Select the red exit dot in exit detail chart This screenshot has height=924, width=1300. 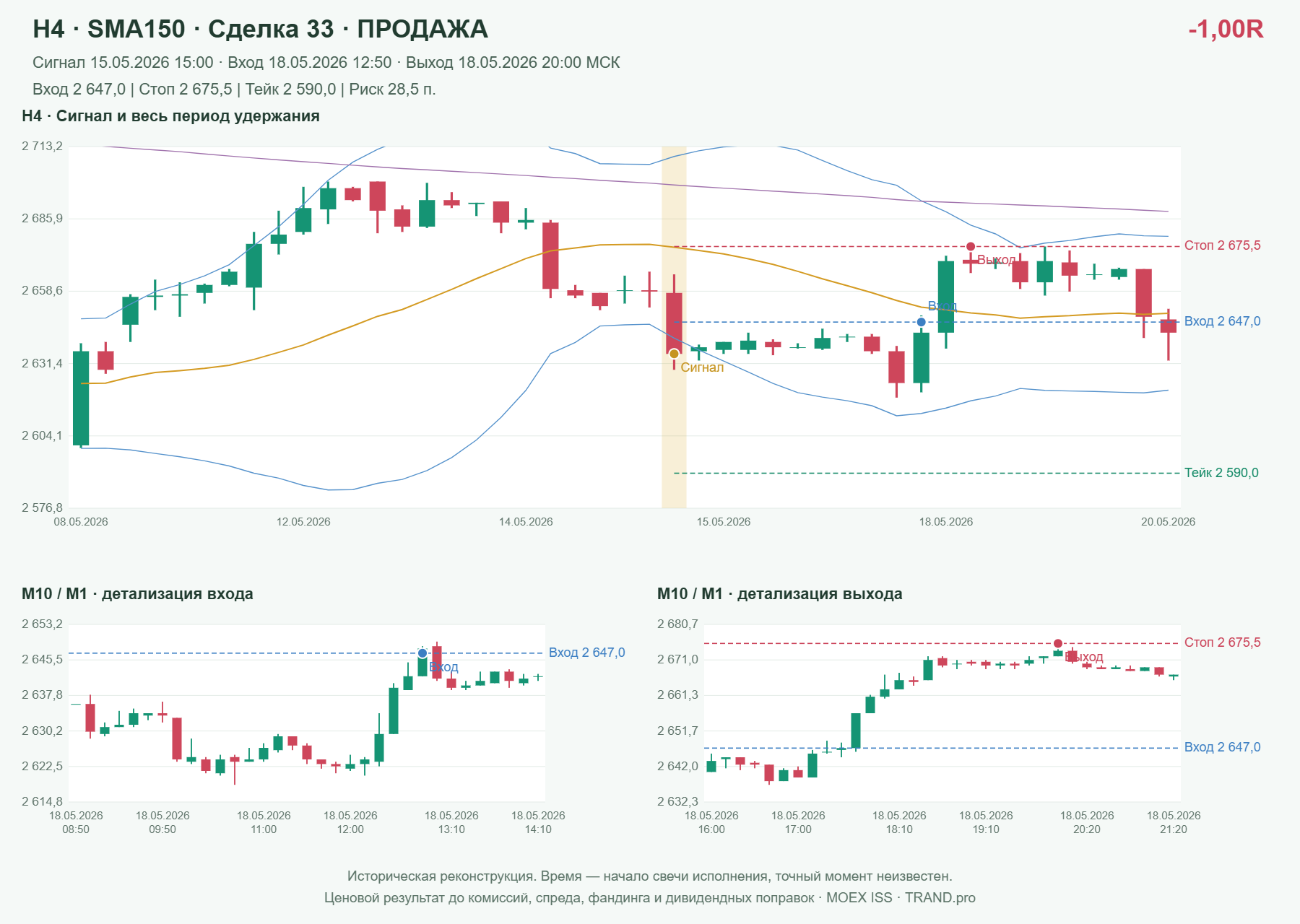pos(1058,643)
